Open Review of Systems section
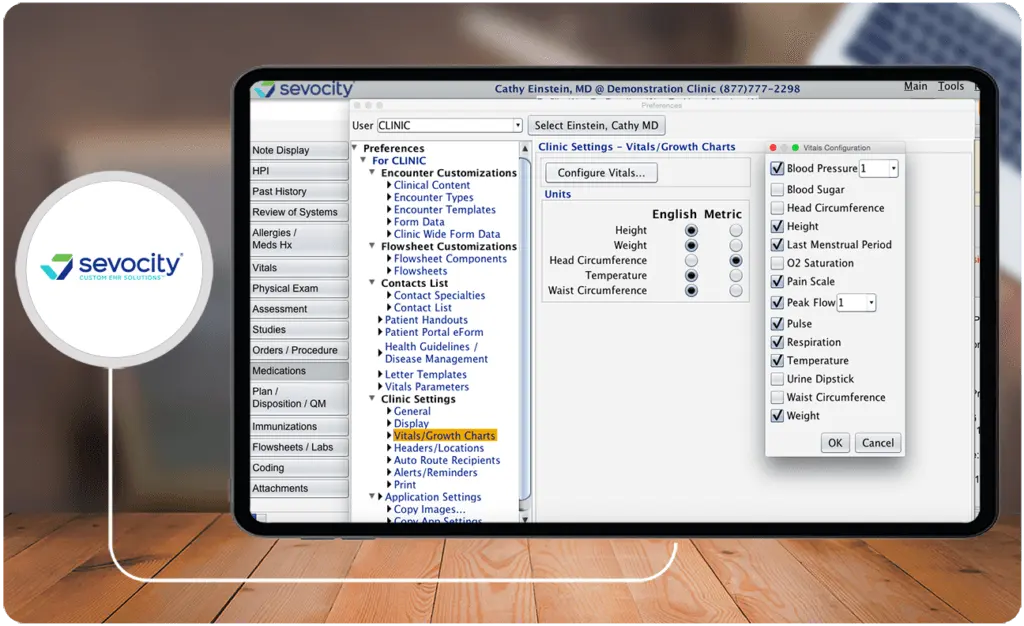The height and width of the screenshot is (626, 1024). click(x=299, y=212)
